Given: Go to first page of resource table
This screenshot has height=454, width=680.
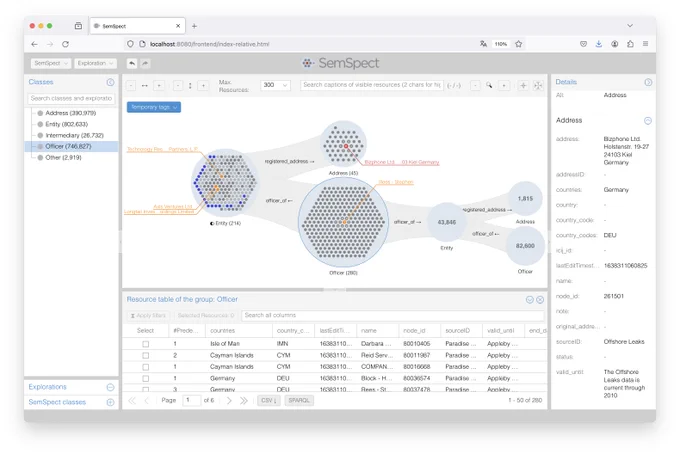Looking at the screenshot, I should (132, 400).
